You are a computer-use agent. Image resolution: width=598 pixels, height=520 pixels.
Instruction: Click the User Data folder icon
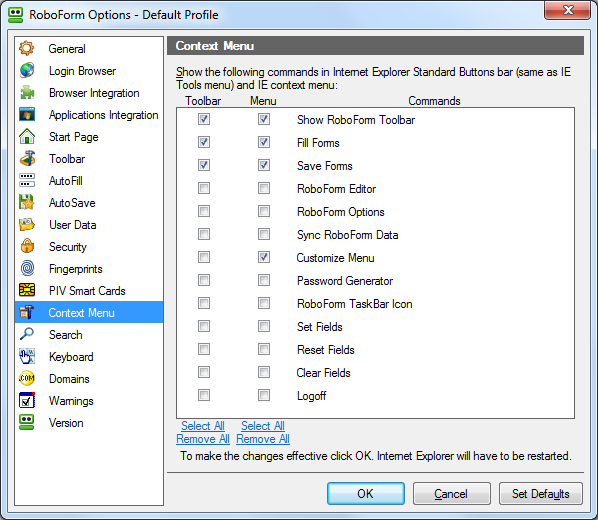point(27,225)
